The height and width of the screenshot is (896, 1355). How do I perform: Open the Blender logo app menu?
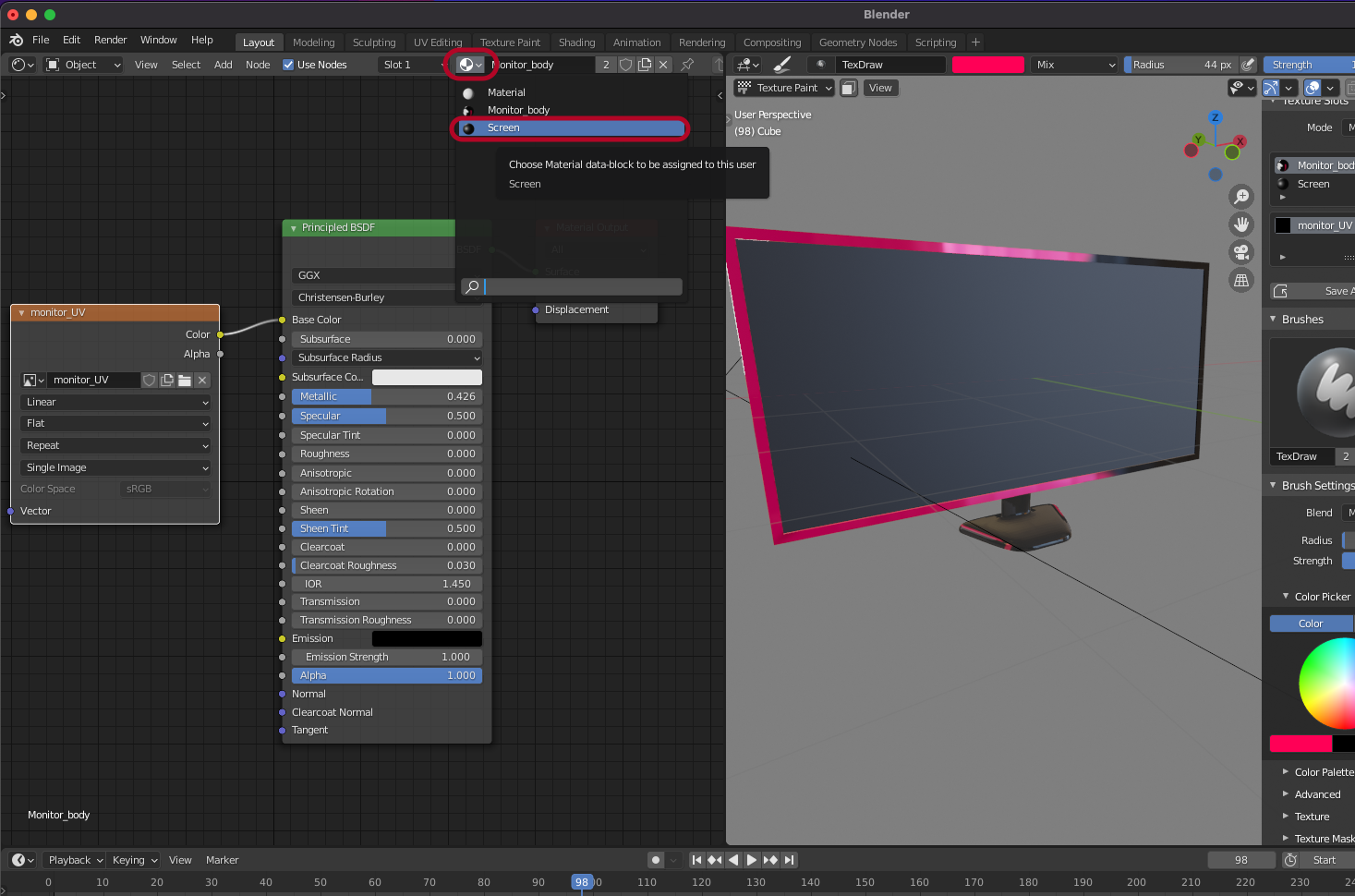click(16, 40)
